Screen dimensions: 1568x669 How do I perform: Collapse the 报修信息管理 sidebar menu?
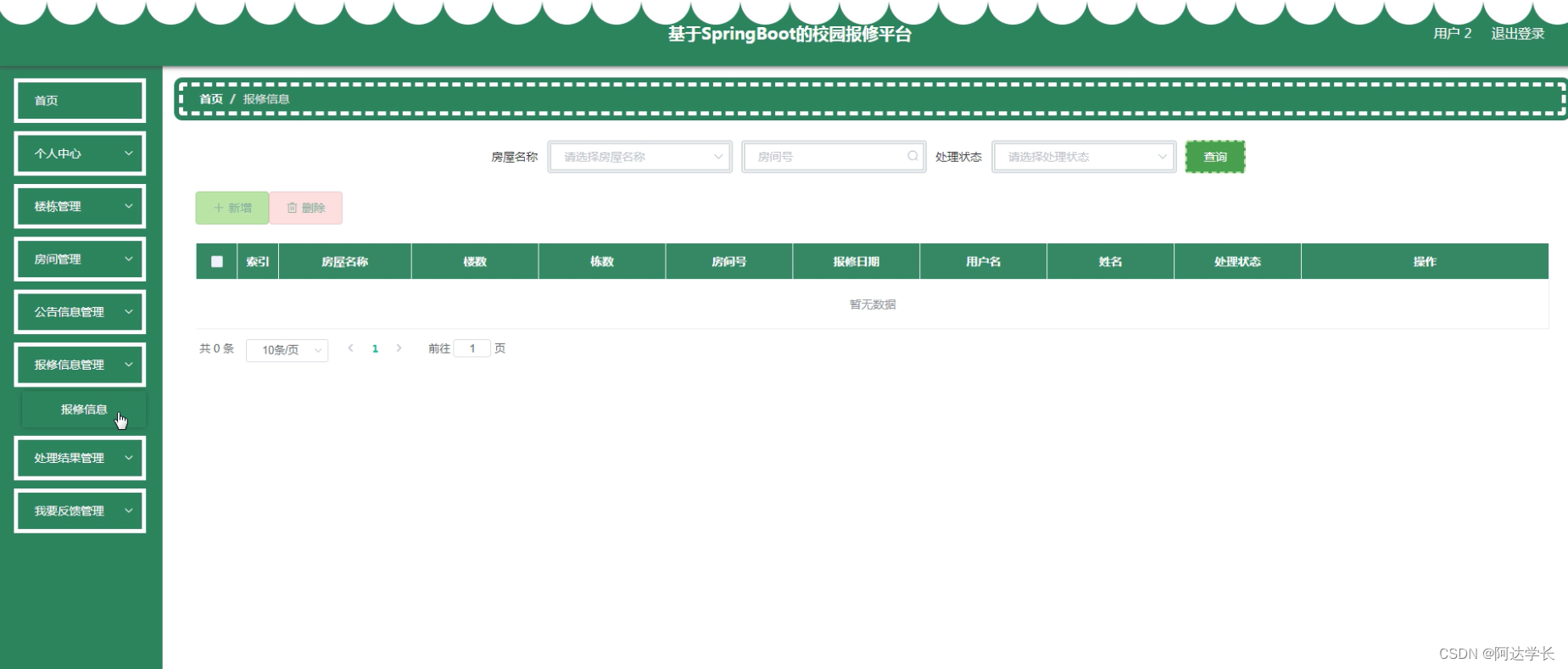click(x=80, y=365)
